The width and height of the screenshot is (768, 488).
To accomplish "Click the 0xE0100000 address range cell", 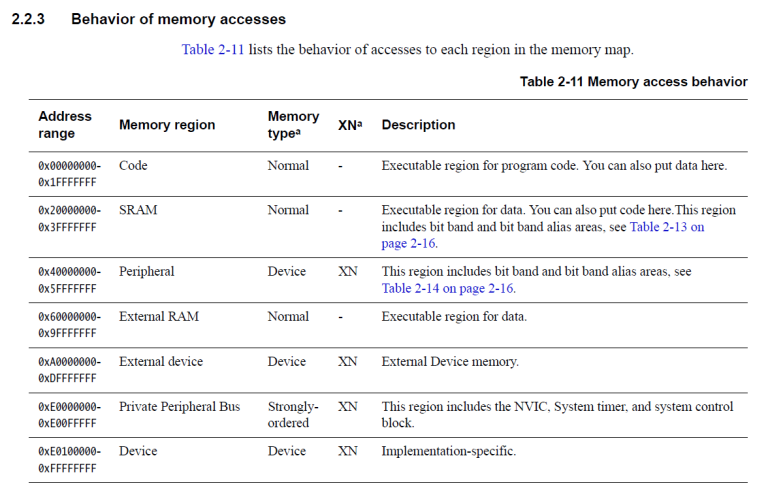I will point(69,459).
